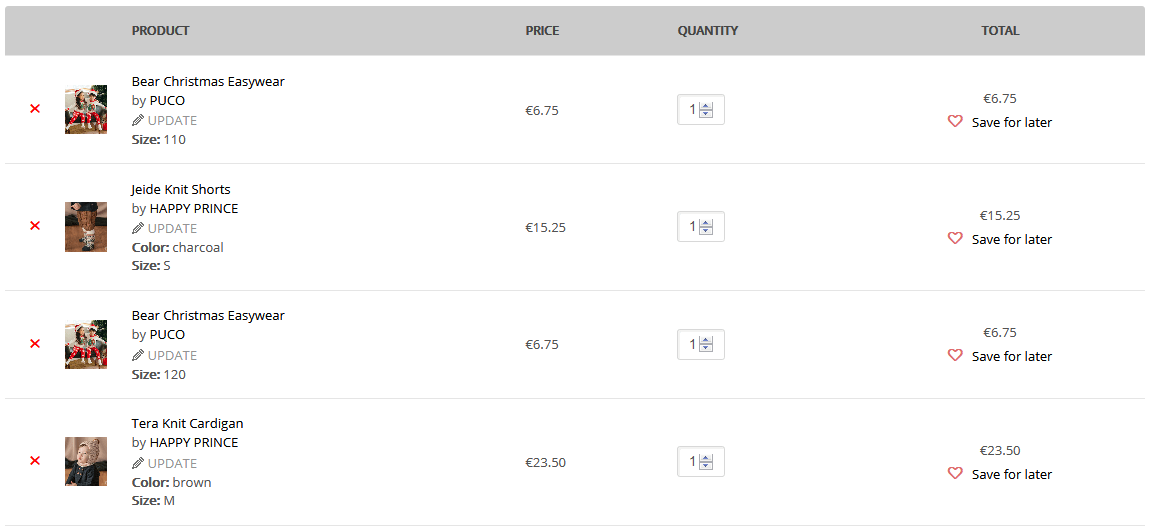Open Tera Knit Cardigan product page link
The image size is (1167, 531).
coord(188,423)
